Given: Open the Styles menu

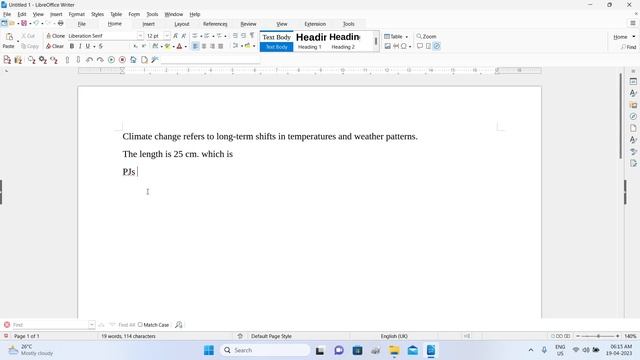Looking at the screenshot, I should tap(97, 14).
